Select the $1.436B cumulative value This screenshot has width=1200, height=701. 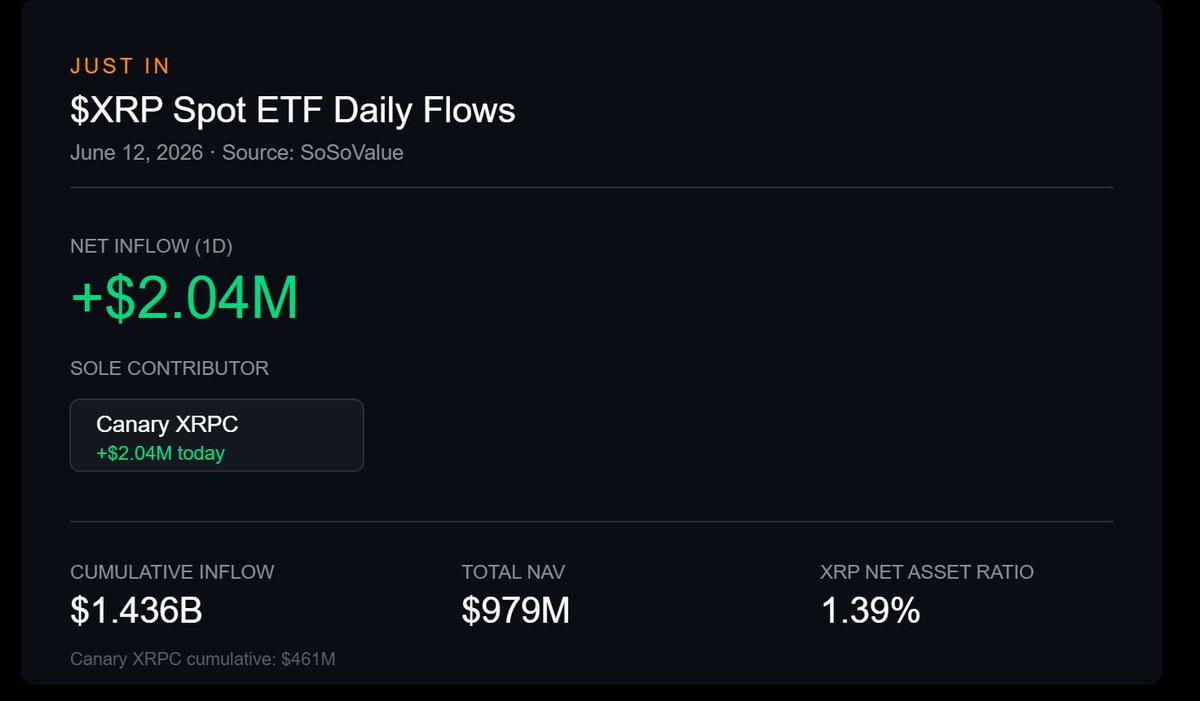[x=136, y=610]
